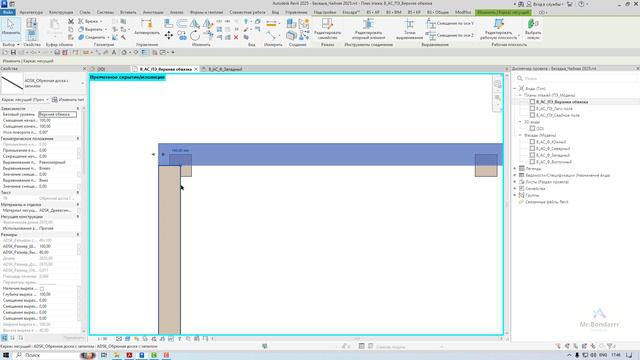This screenshot has width=640, height=360.
Task: Click the Align tool icon
Action: tap(169, 23)
